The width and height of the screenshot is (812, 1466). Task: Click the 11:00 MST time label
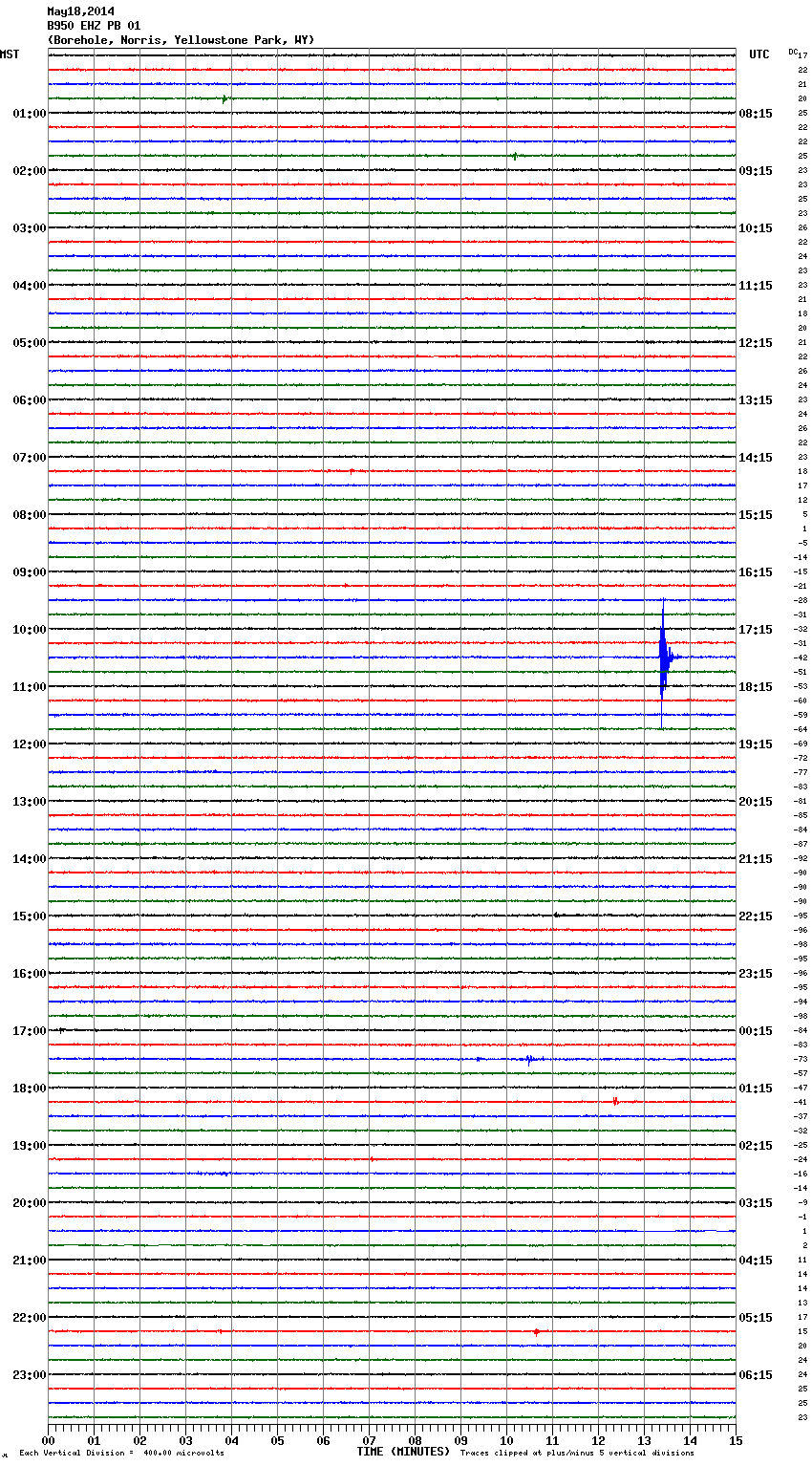click(x=29, y=687)
